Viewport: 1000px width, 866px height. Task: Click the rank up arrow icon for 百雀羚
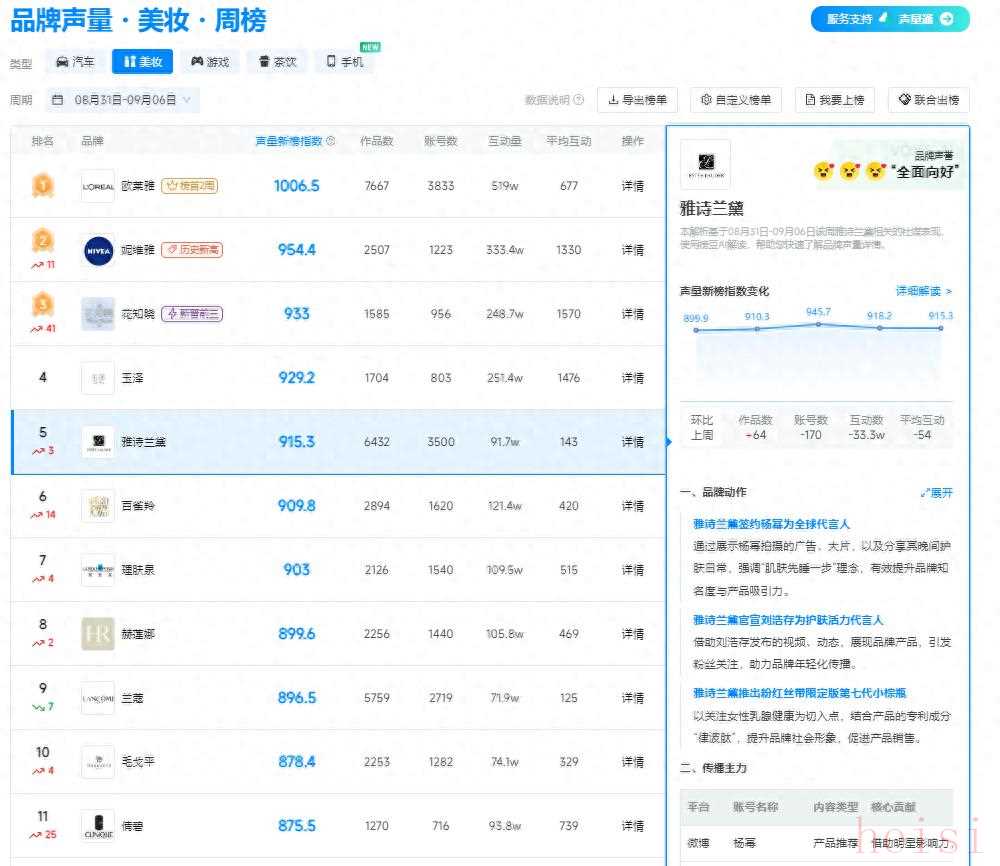coord(36,515)
